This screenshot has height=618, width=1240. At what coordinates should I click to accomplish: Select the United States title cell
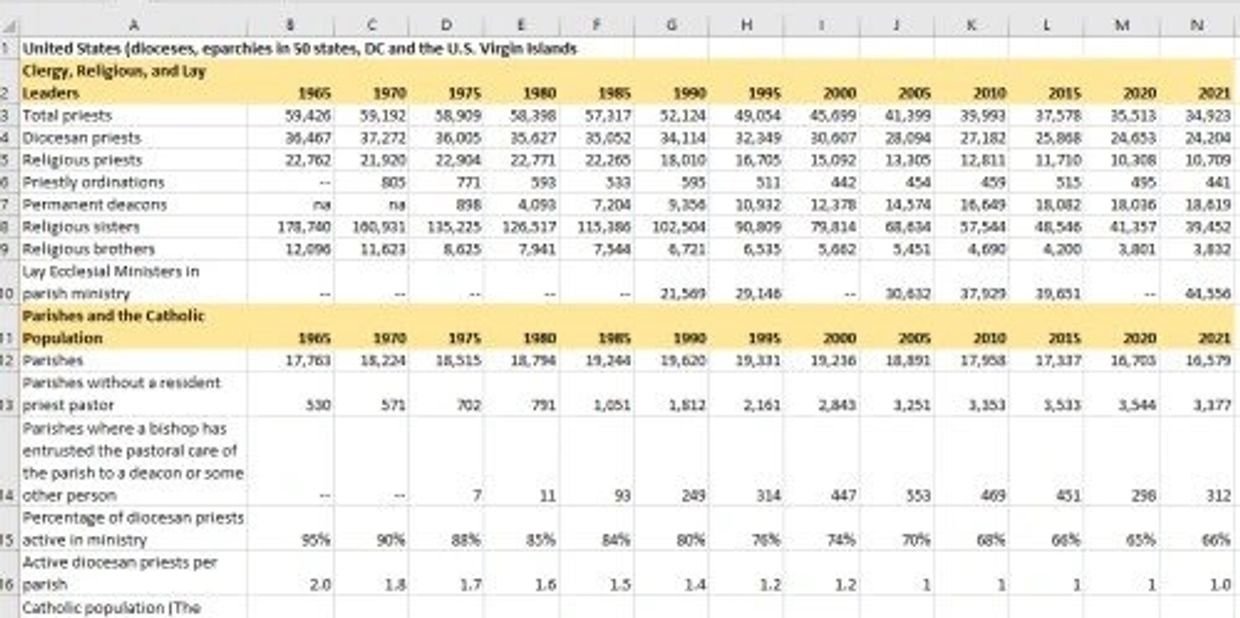pos(300,48)
